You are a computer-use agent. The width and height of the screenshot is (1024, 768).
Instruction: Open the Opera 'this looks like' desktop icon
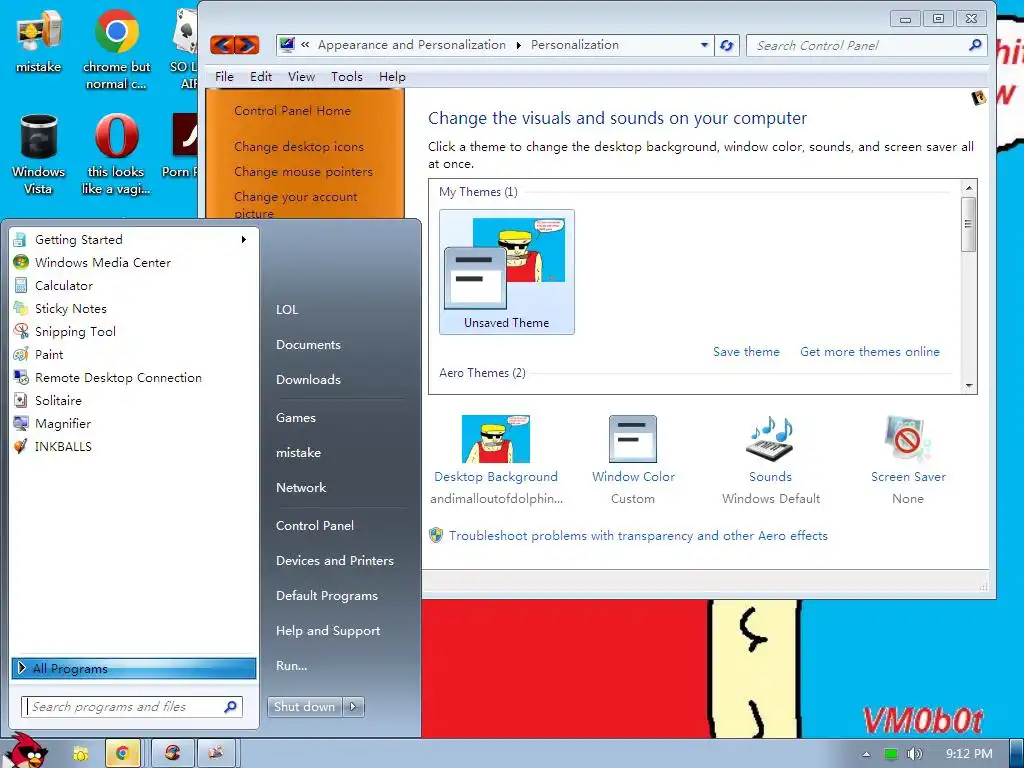[116, 155]
